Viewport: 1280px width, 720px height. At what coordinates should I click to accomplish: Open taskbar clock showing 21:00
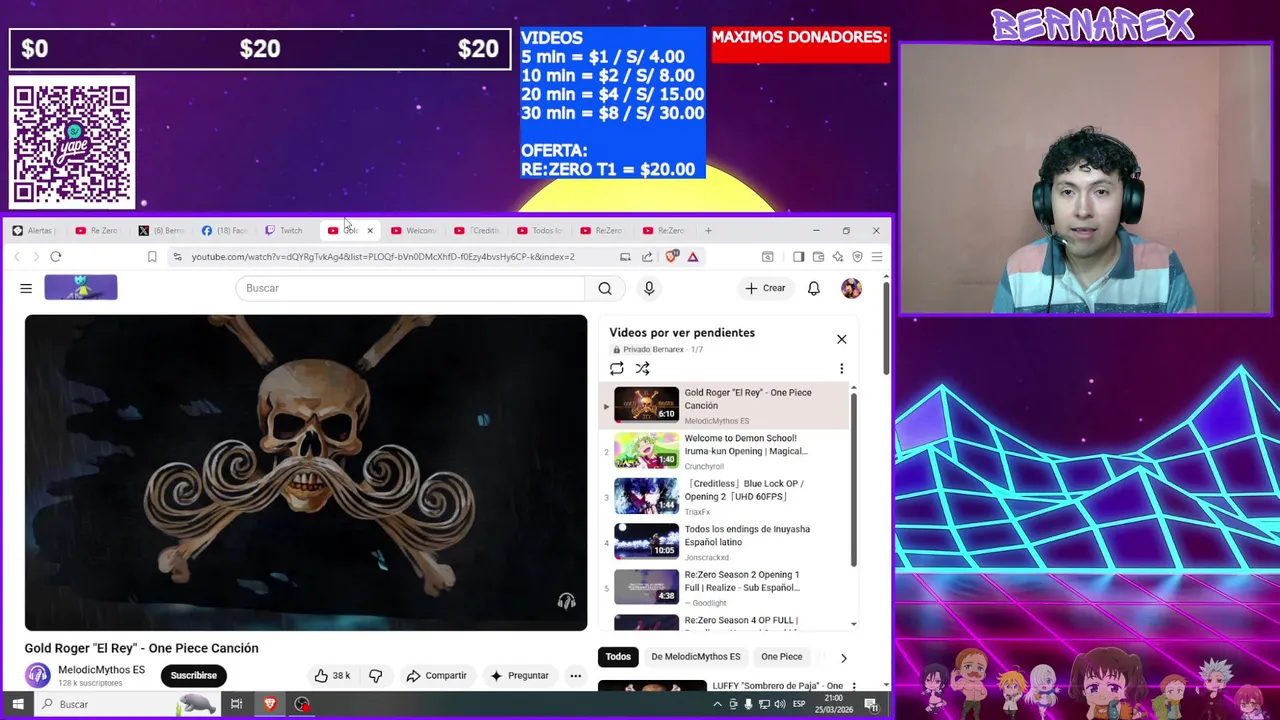click(x=833, y=704)
